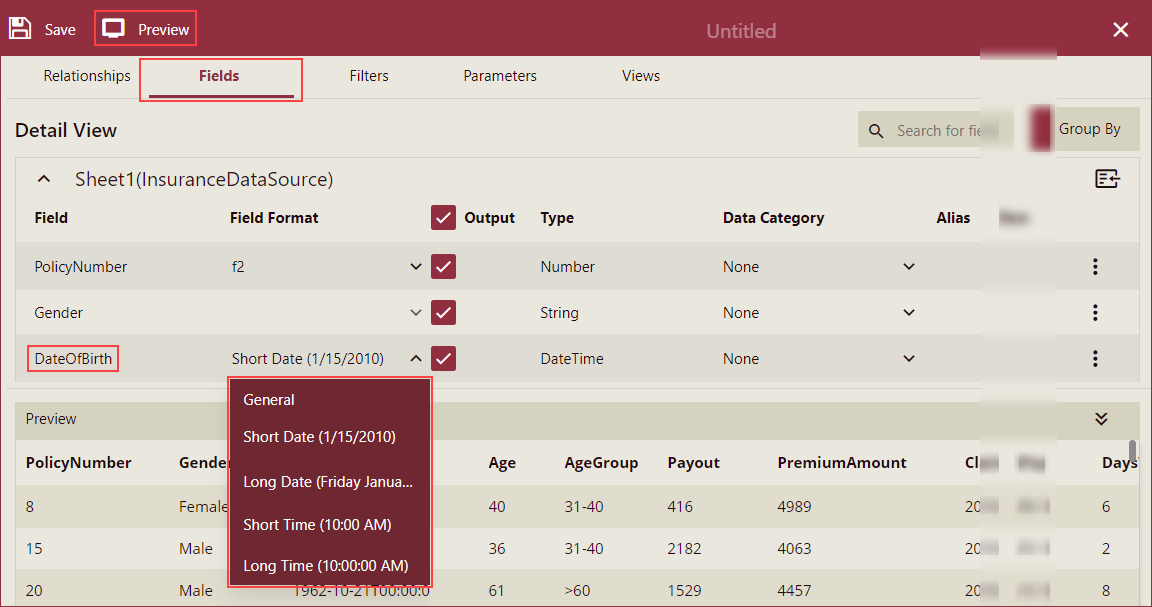The width and height of the screenshot is (1152, 607).
Task: Collapse the Sheet1(InsuranceDataSource) section
Action: (43, 178)
